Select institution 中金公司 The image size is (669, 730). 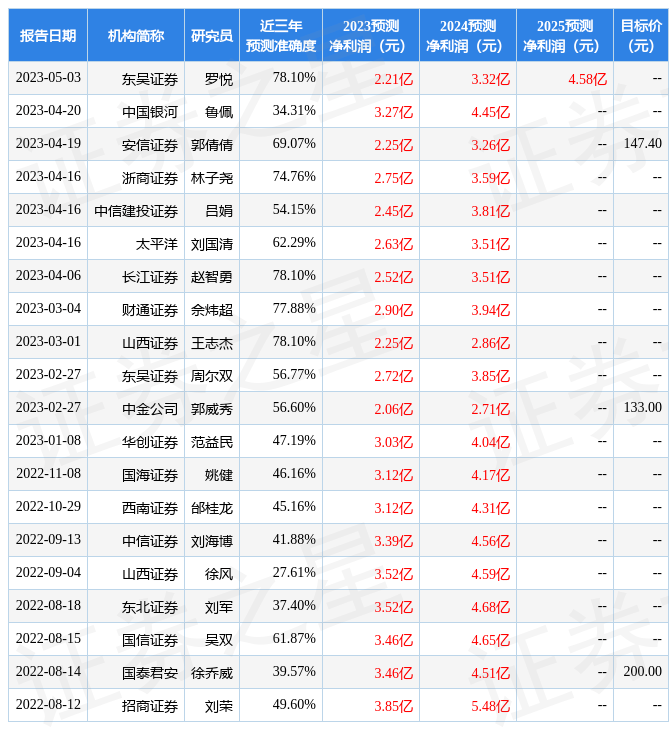click(150, 410)
